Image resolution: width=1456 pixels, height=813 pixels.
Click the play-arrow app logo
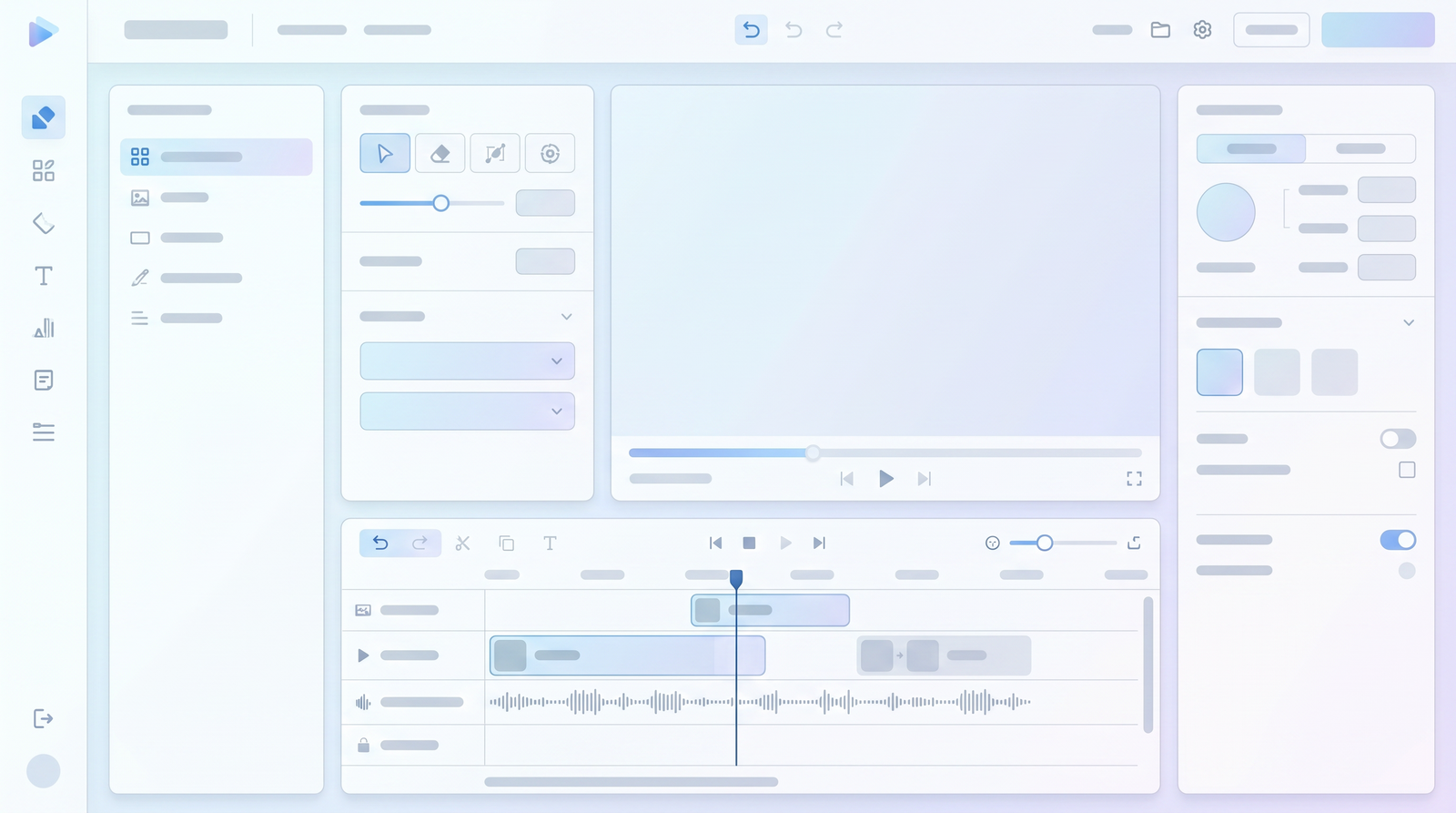[43, 32]
